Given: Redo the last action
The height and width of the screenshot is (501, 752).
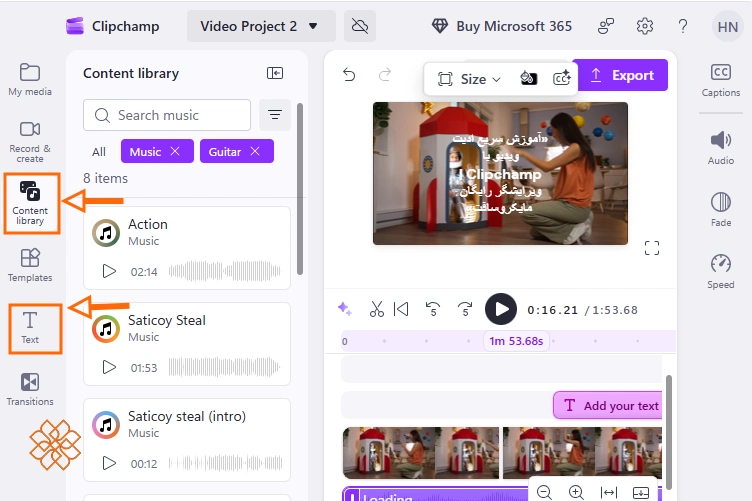Looking at the screenshot, I should click(x=385, y=75).
